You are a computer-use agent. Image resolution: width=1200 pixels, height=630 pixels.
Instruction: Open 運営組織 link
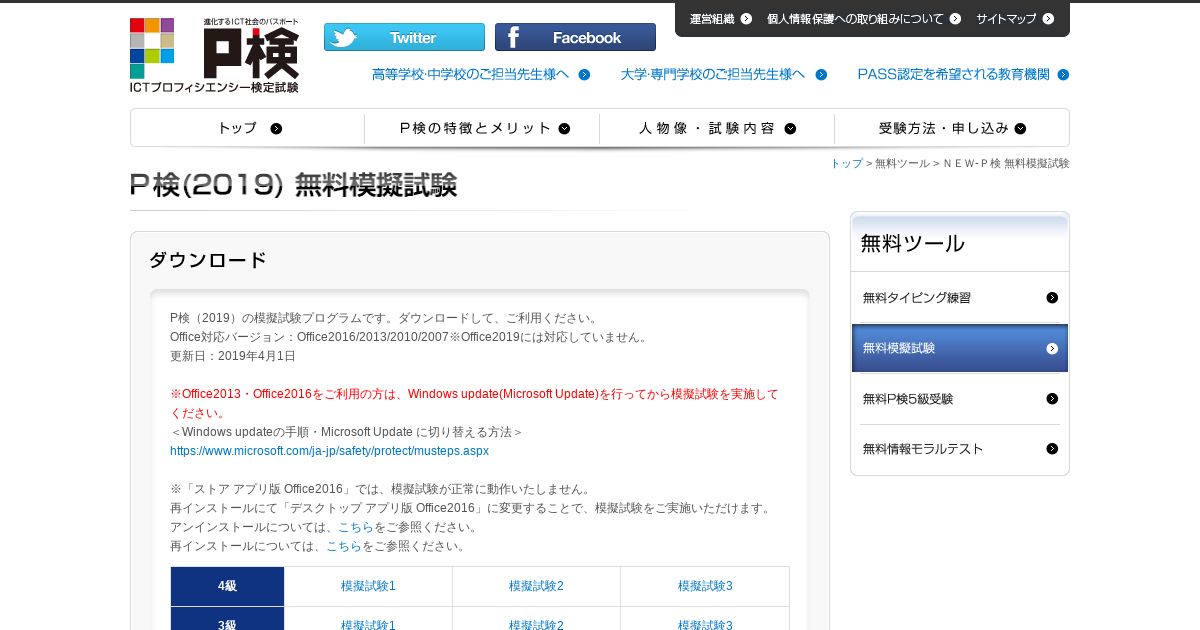coord(712,18)
